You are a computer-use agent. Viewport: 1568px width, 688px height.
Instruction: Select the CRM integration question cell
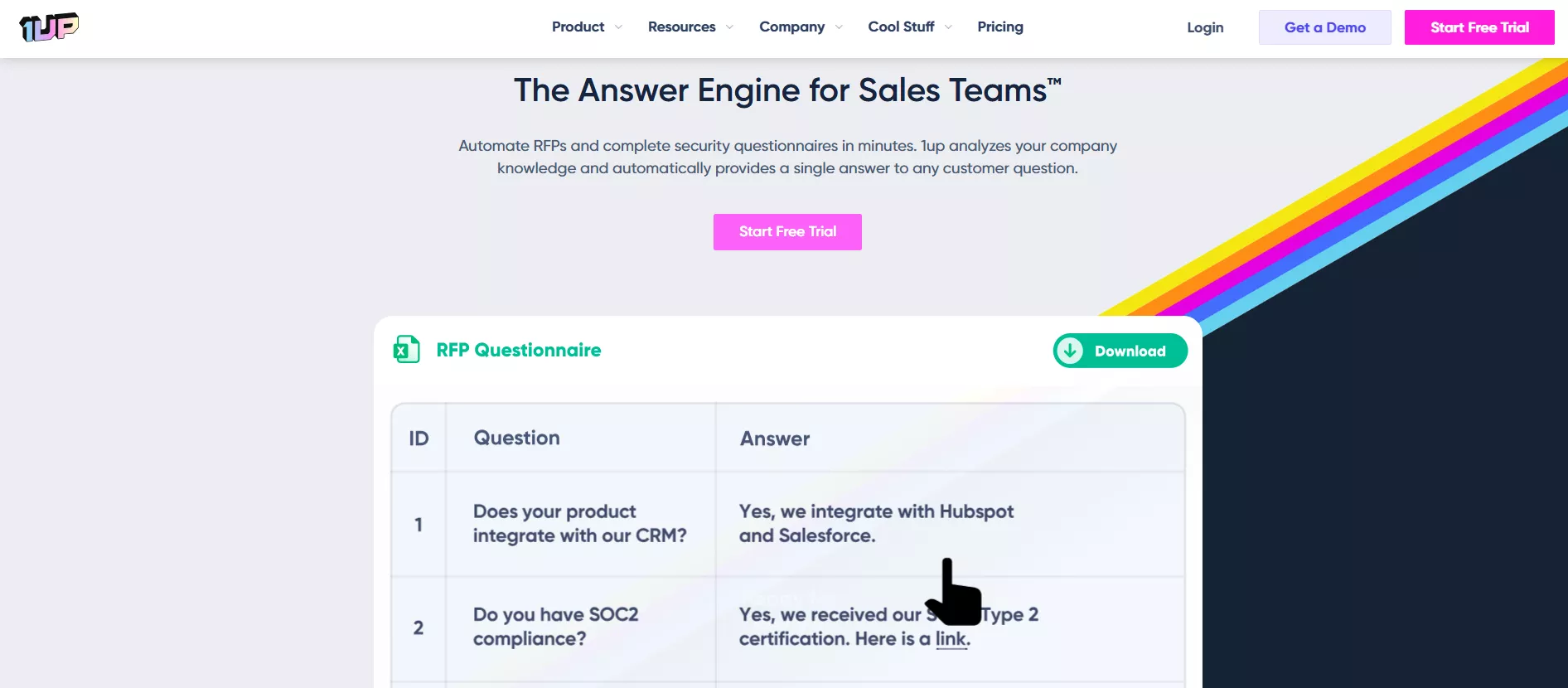579,524
